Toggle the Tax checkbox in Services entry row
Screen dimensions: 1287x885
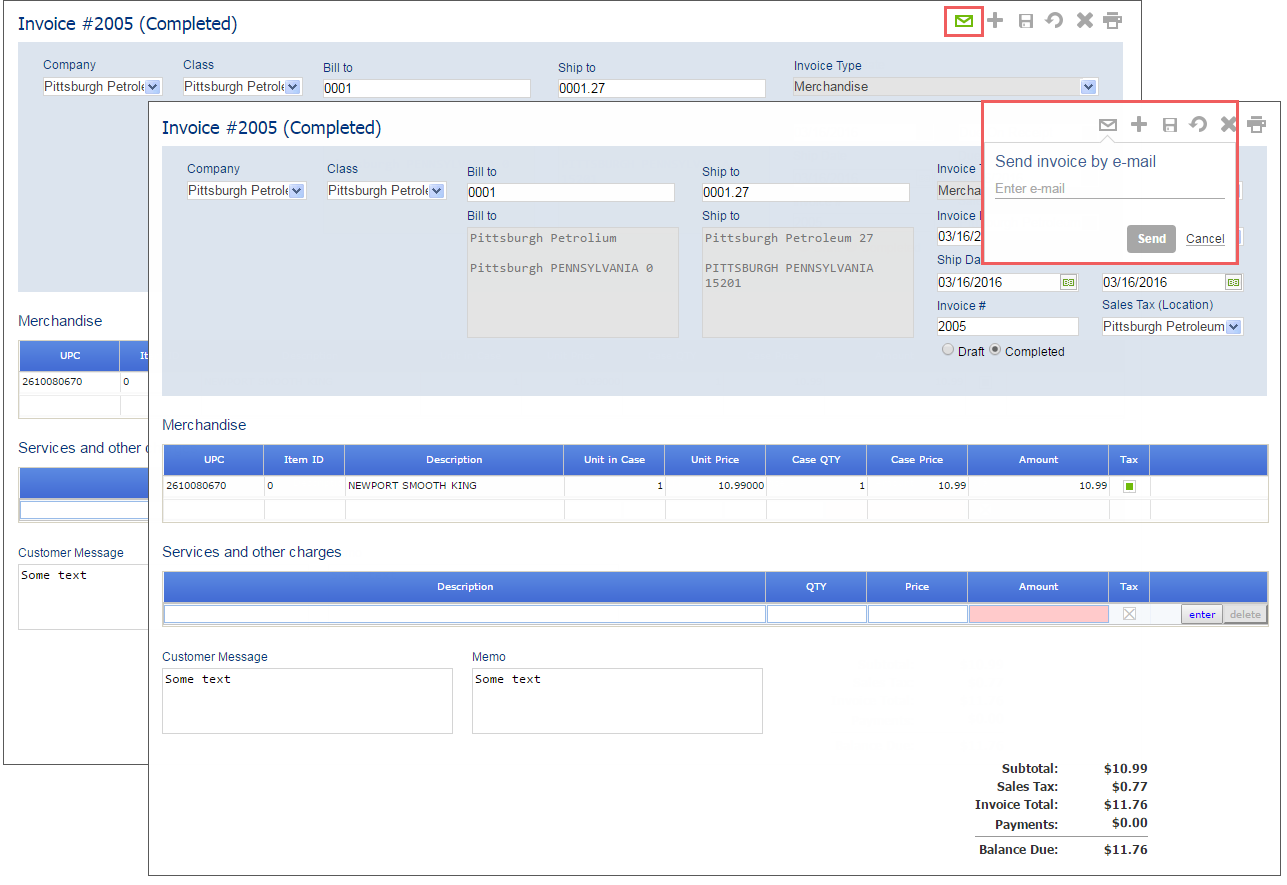[1129, 614]
